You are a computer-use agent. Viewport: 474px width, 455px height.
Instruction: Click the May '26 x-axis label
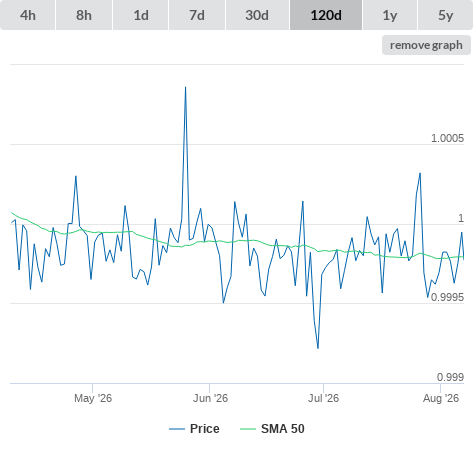coord(93,398)
